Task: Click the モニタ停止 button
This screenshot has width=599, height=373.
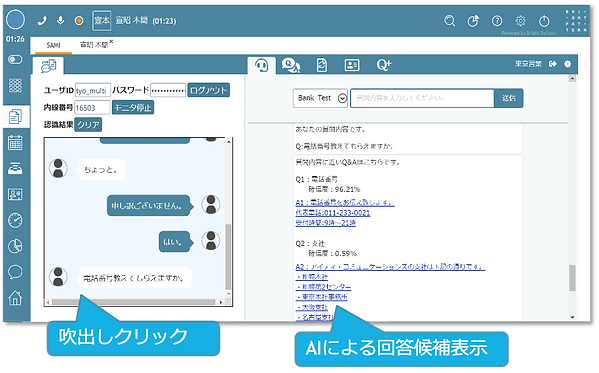Action: (x=133, y=107)
